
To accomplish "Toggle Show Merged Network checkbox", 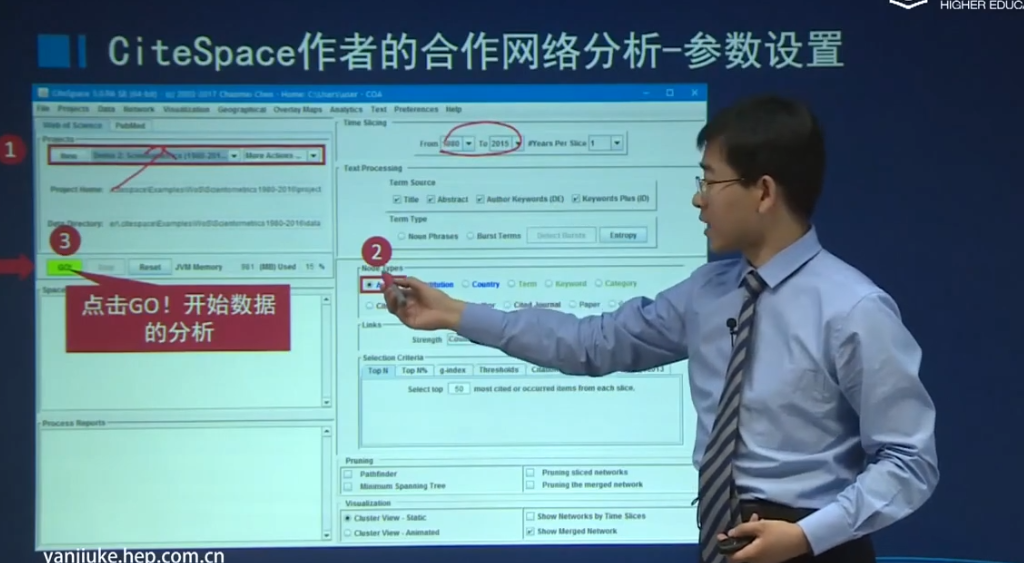I will coord(530,532).
